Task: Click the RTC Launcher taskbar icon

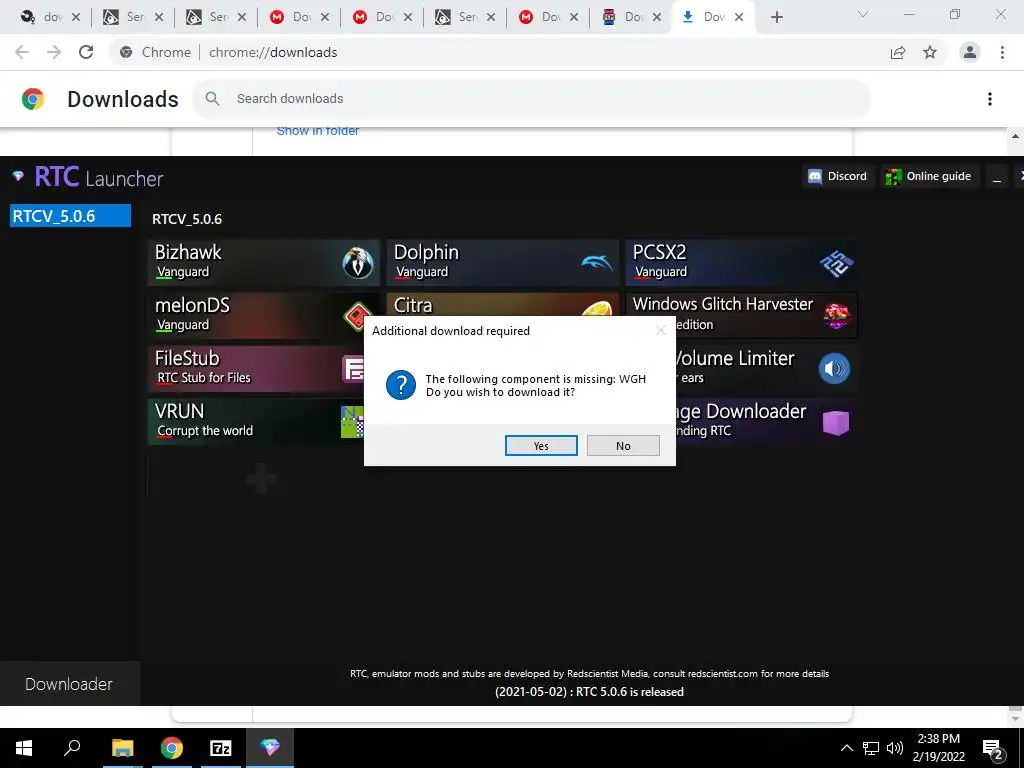Action: pyautogui.click(x=270, y=748)
